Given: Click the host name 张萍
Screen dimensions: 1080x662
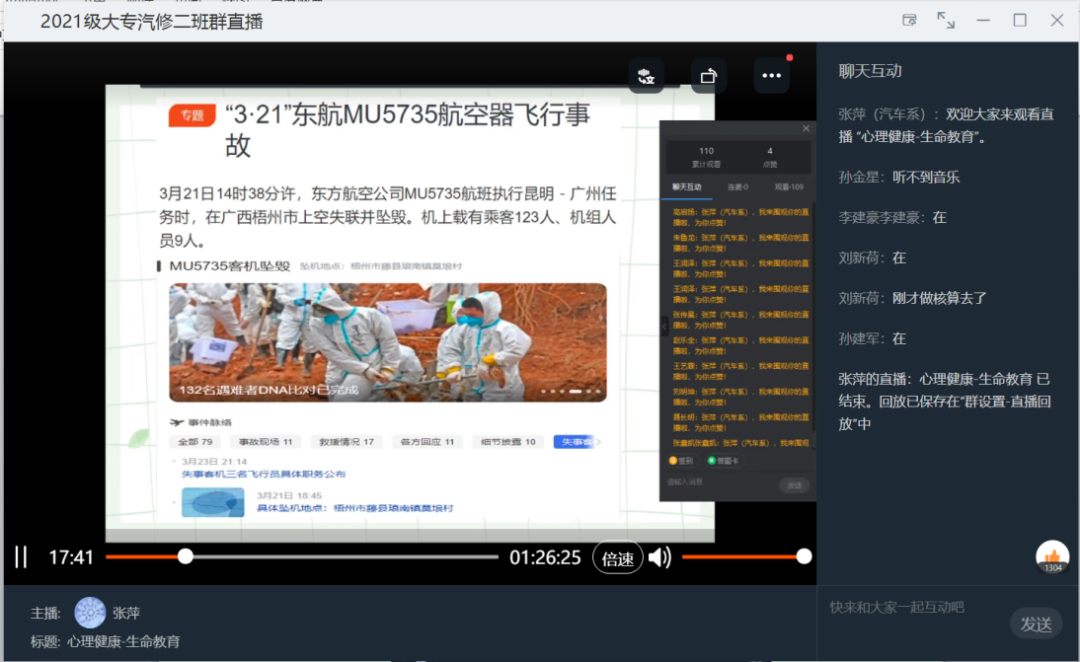Looking at the screenshot, I should 126,613.
